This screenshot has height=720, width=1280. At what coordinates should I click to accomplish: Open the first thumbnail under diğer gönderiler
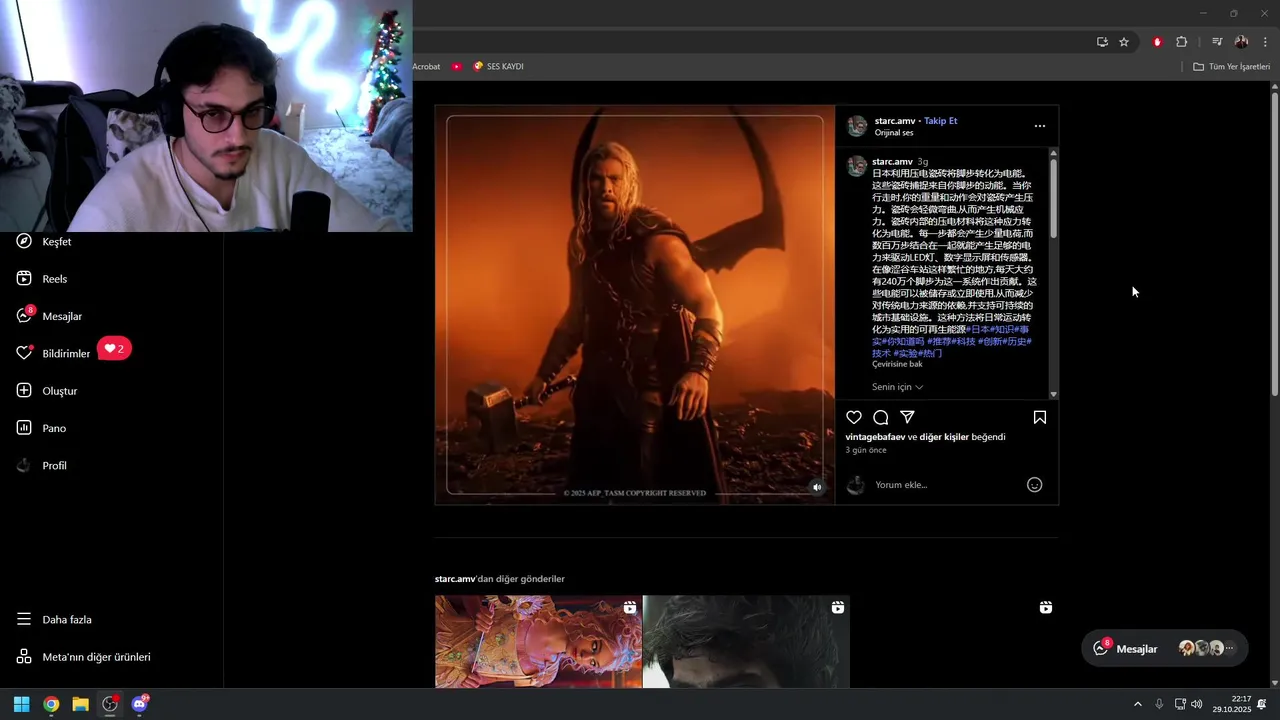coord(538,642)
